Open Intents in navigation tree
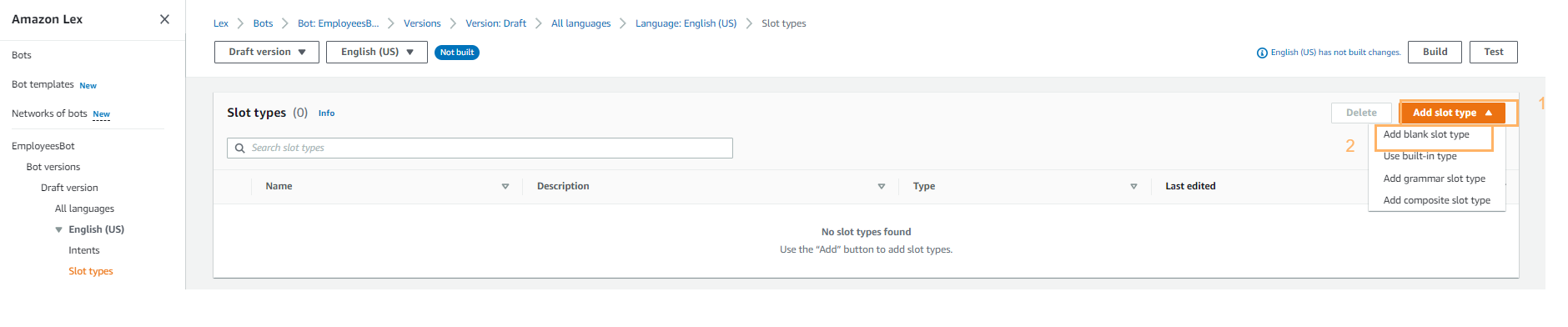Image resolution: width=1568 pixels, height=327 pixels. pyautogui.click(x=84, y=250)
